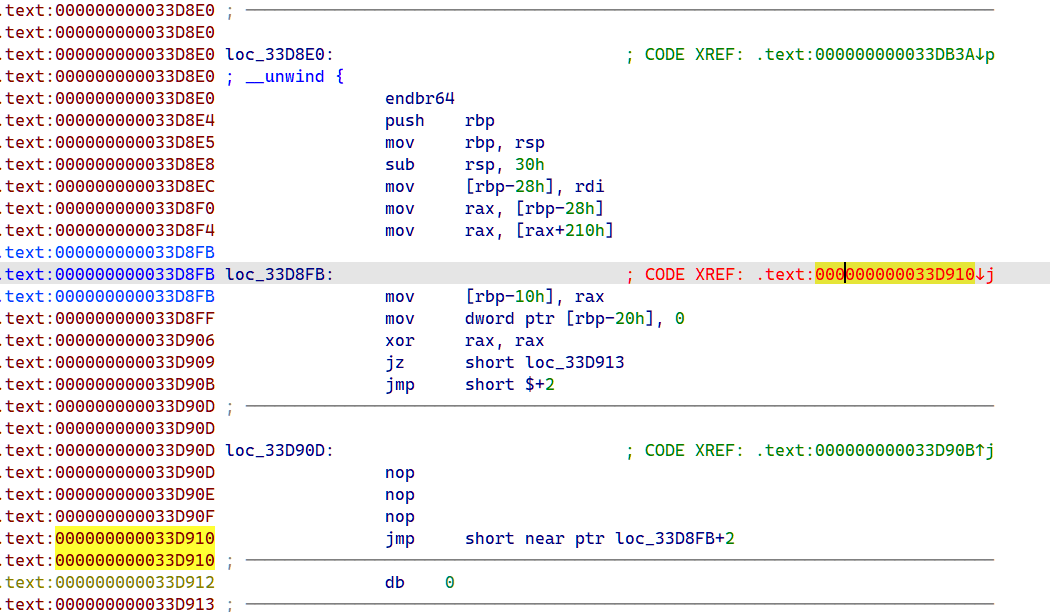Select the nop at address 33D90F

(400, 517)
